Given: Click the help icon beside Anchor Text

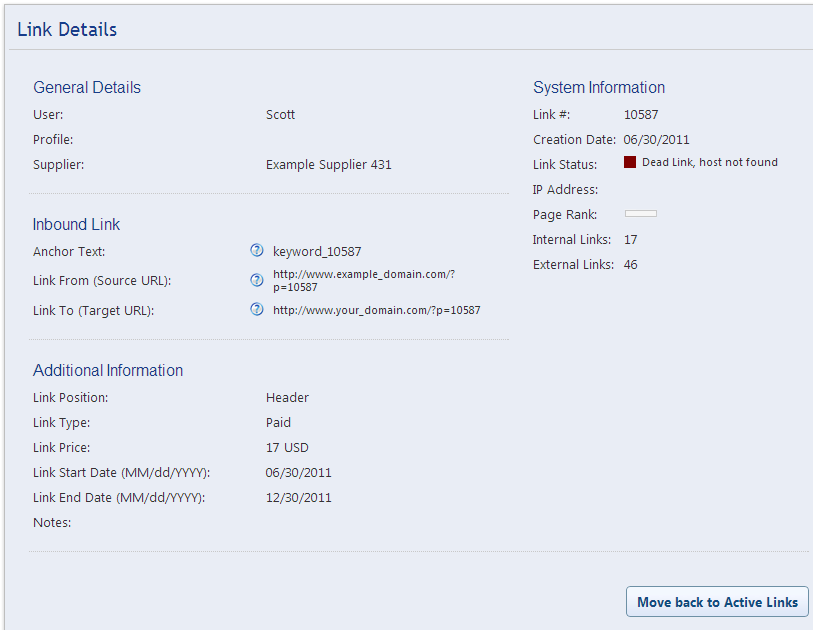Looking at the screenshot, I should (256, 251).
